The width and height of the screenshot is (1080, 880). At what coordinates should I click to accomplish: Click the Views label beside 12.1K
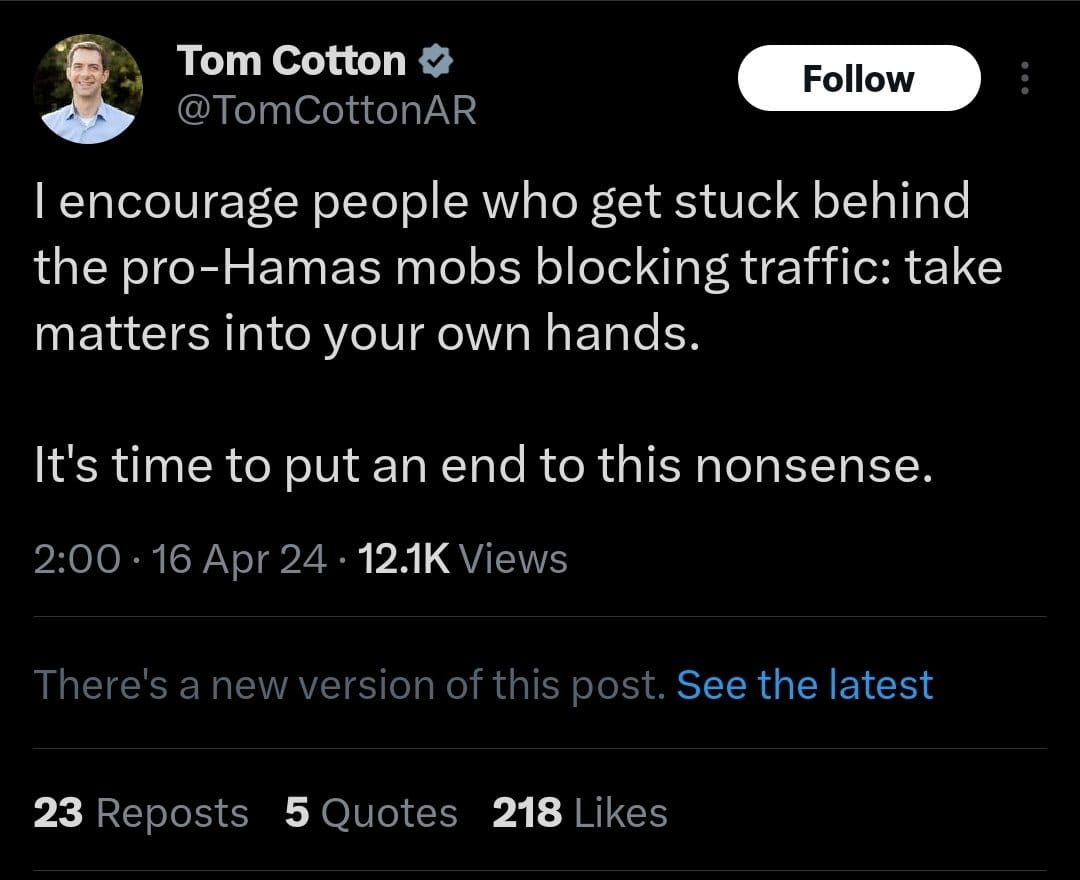click(517, 559)
